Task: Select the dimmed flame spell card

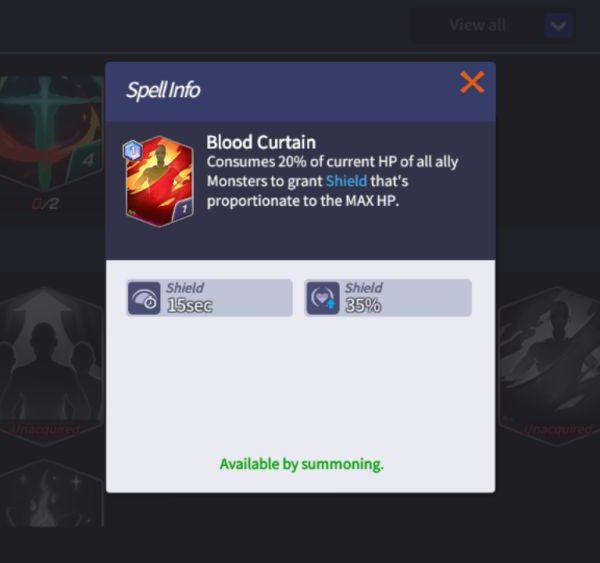Action: (52, 494)
